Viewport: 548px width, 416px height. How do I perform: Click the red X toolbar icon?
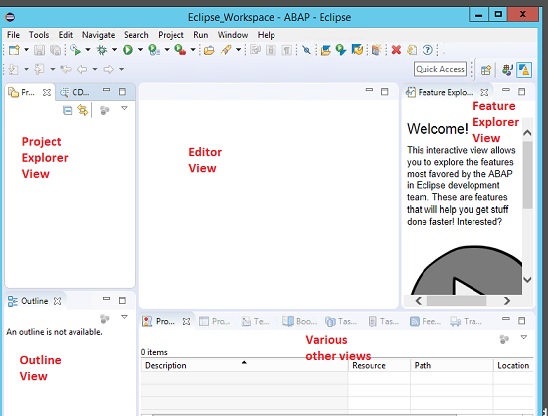tap(396, 50)
